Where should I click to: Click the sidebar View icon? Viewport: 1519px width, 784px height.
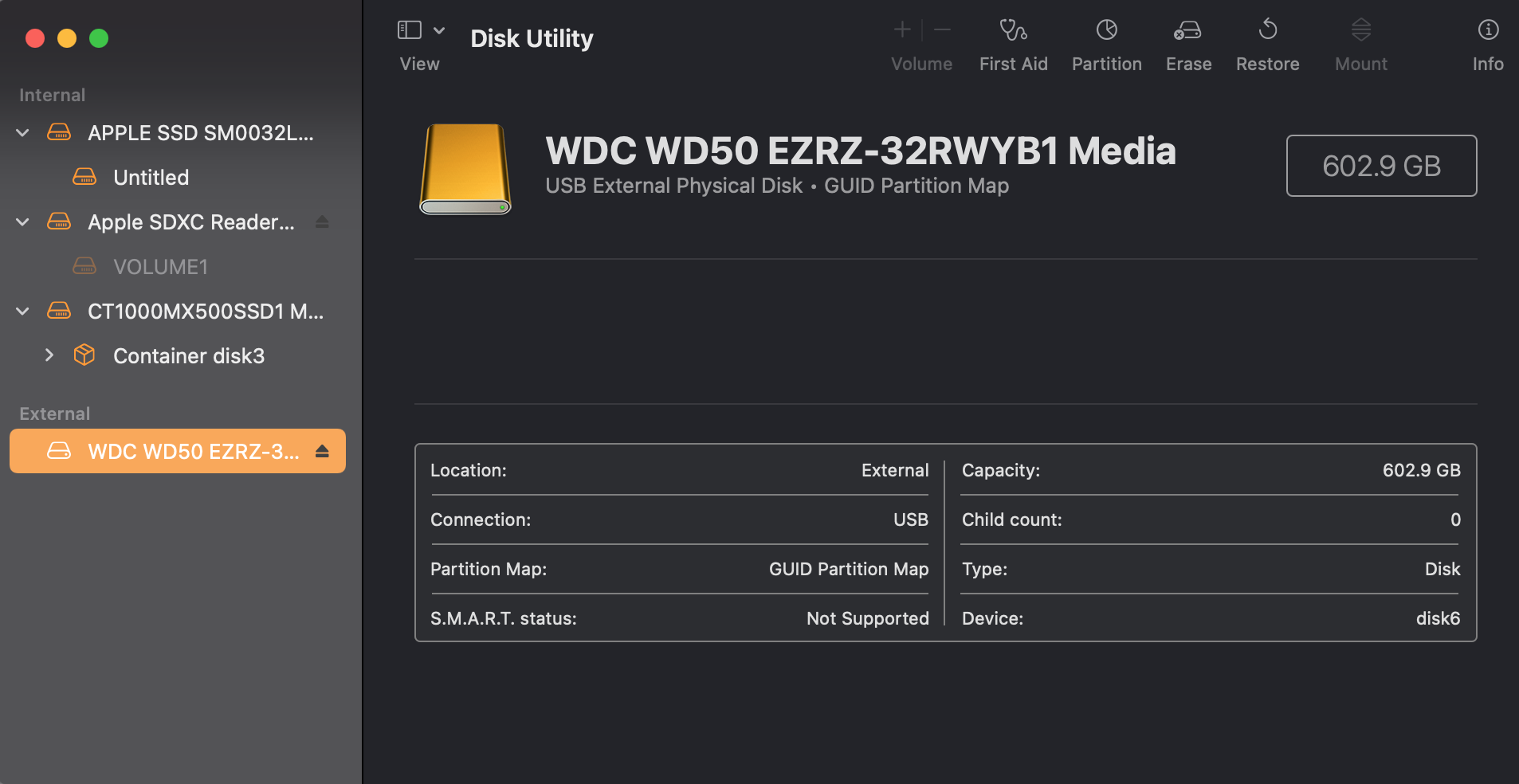(410, 30)
